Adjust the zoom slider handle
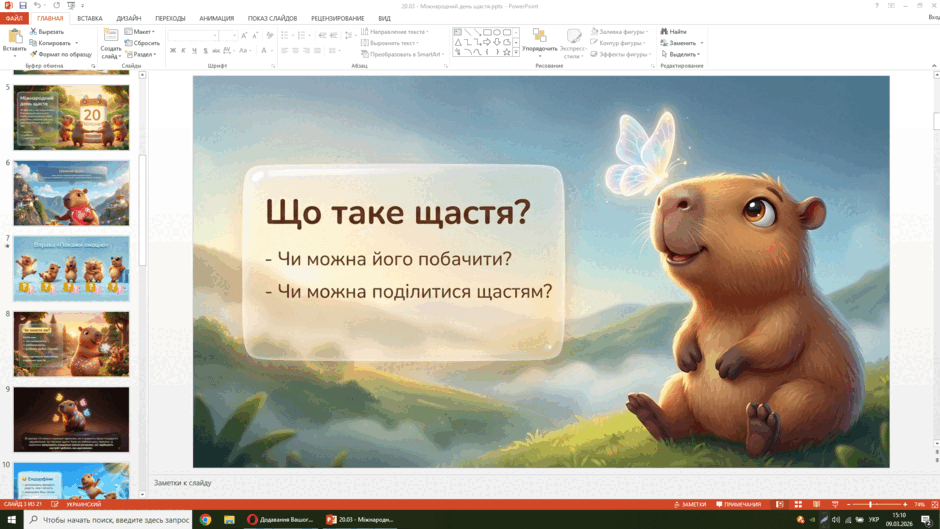The width and height of the screenshot is (940, 529). (870, 504)
